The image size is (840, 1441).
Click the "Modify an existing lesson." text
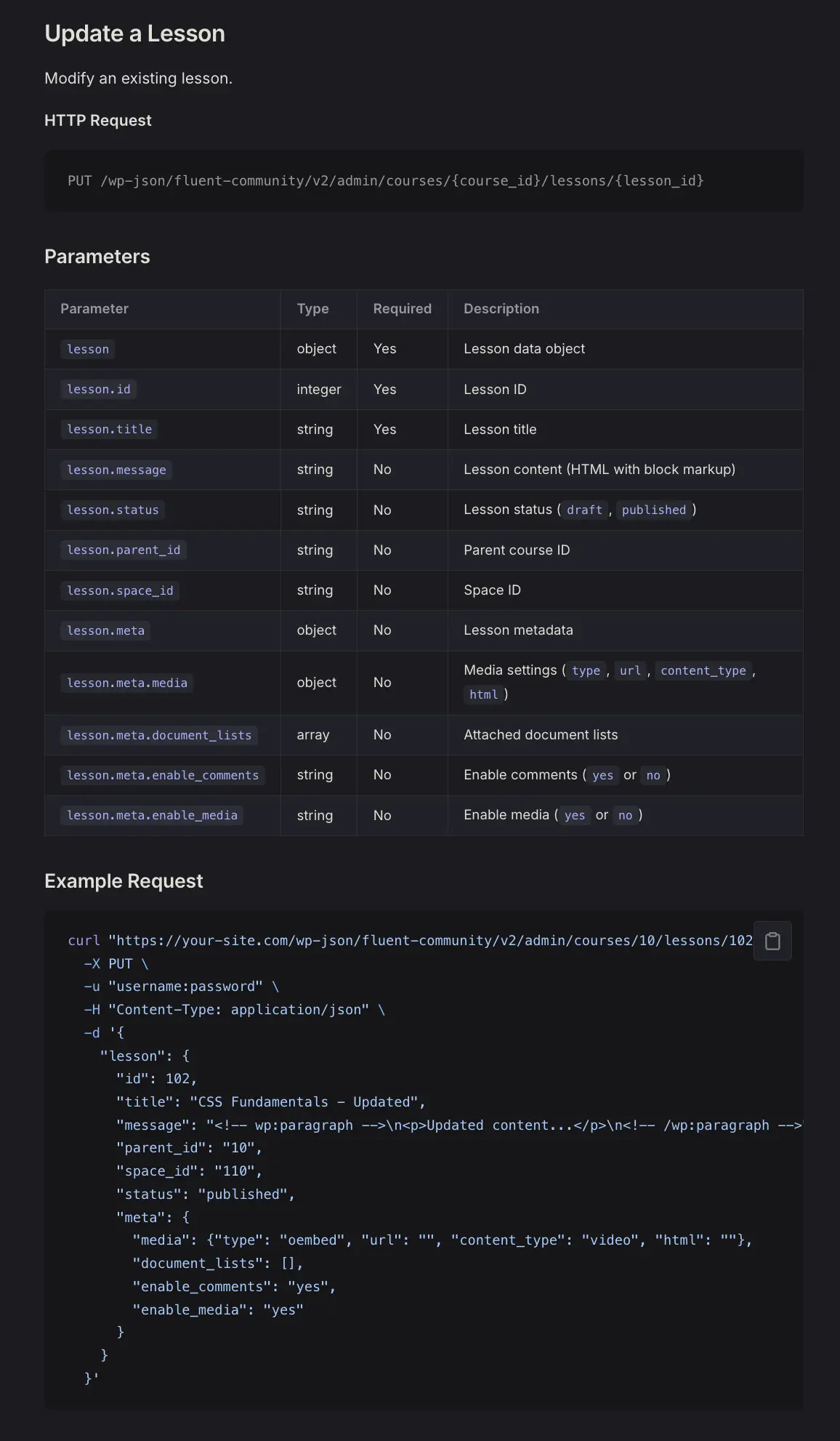click(139, 79)
